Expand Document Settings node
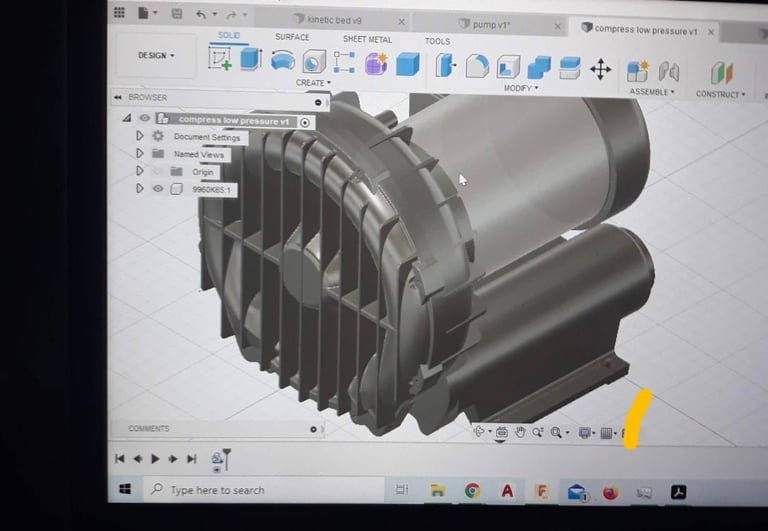 (140, 135)
